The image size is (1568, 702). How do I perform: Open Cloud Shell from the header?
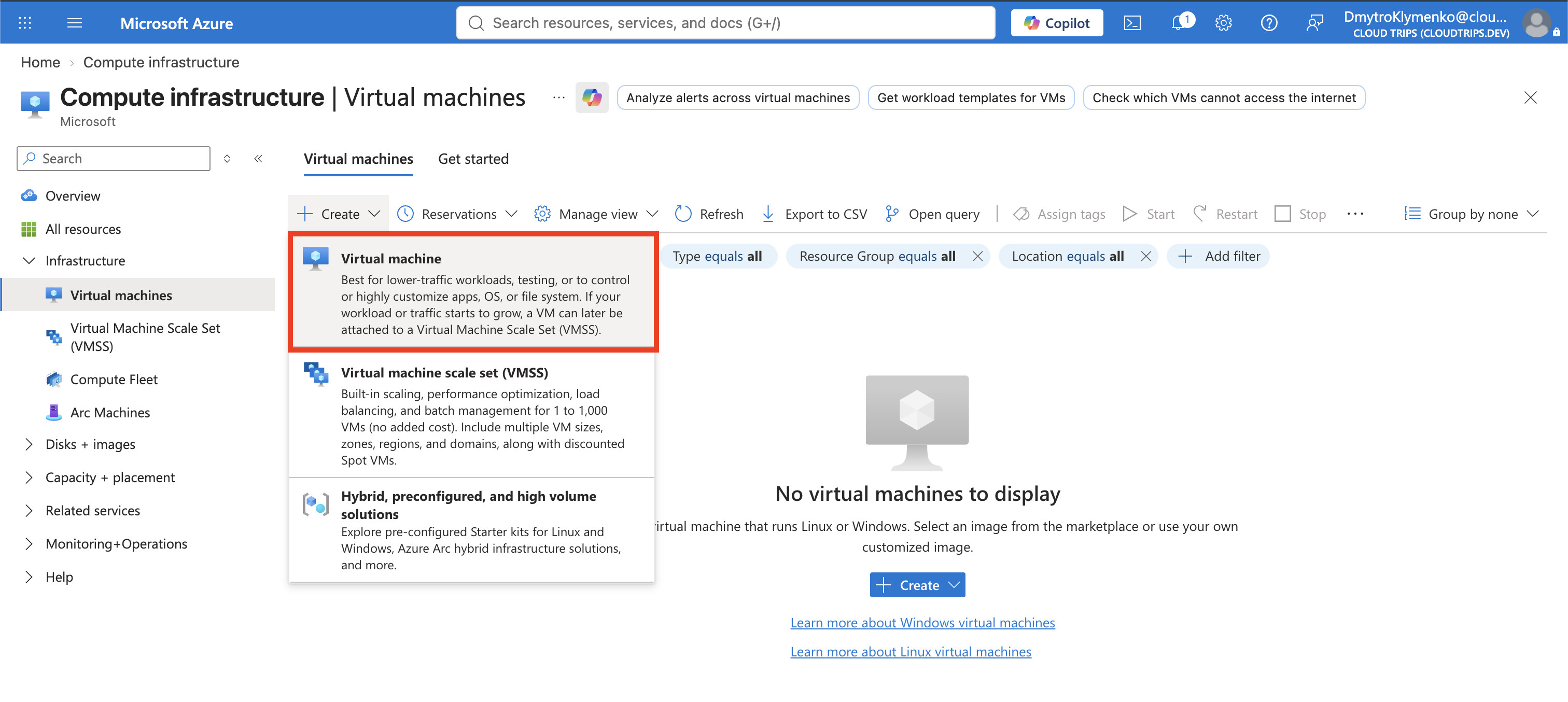click(x=1131, y=23)
